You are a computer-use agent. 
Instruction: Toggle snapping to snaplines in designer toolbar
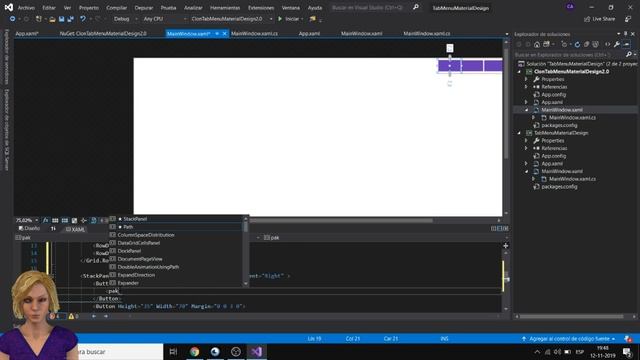click(84, 220)
